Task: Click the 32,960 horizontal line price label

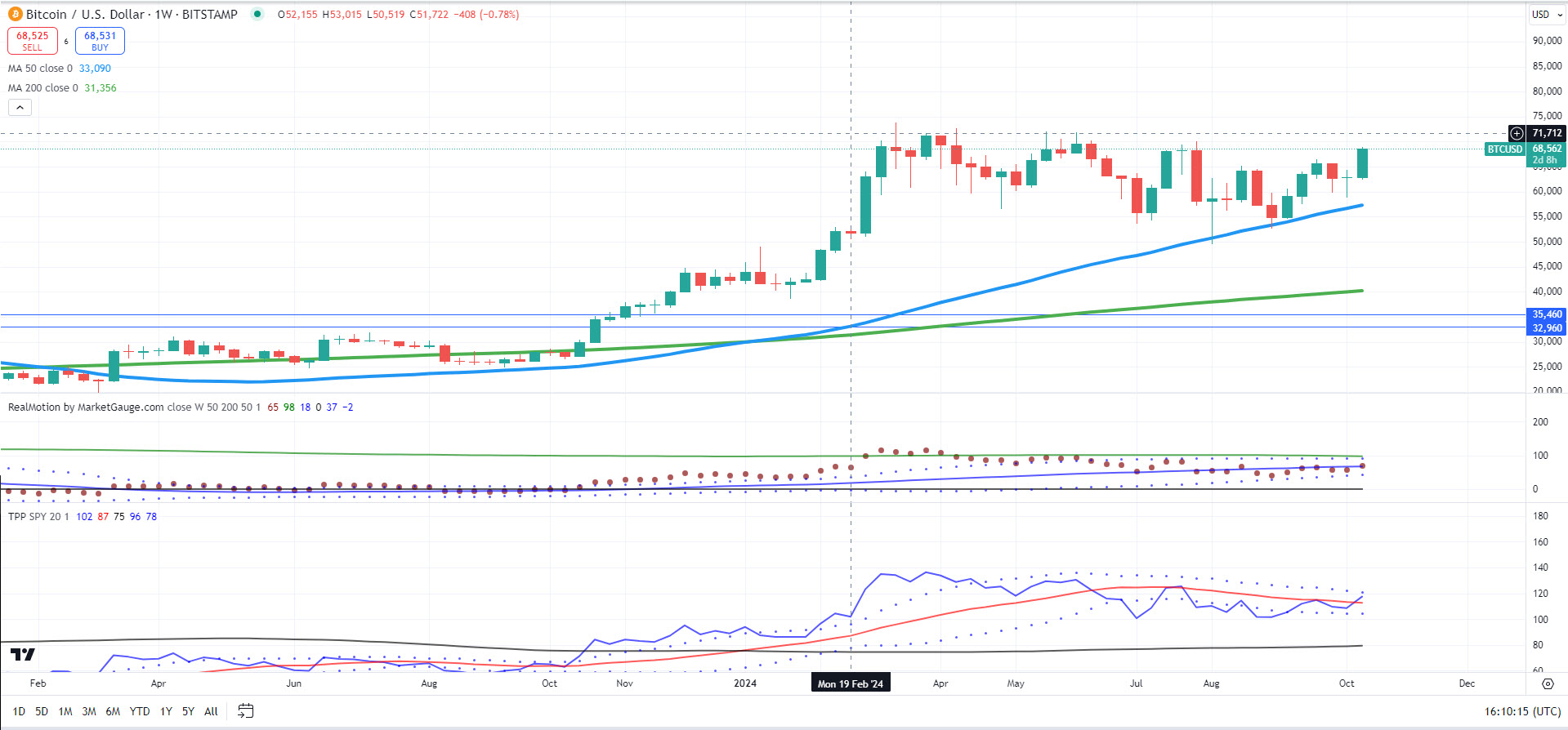Action: [1547, 328]
